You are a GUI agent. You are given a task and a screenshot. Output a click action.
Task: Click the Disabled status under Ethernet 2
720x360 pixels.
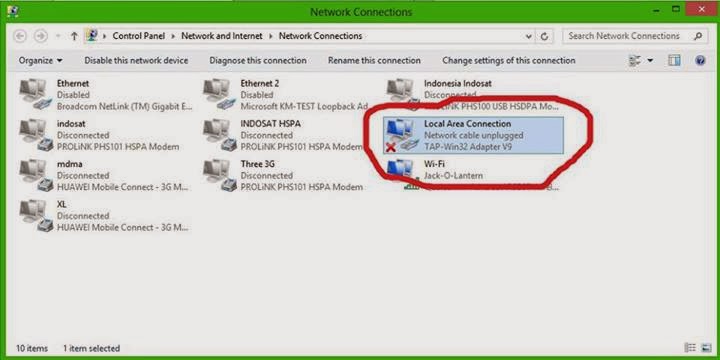(257, 95)
